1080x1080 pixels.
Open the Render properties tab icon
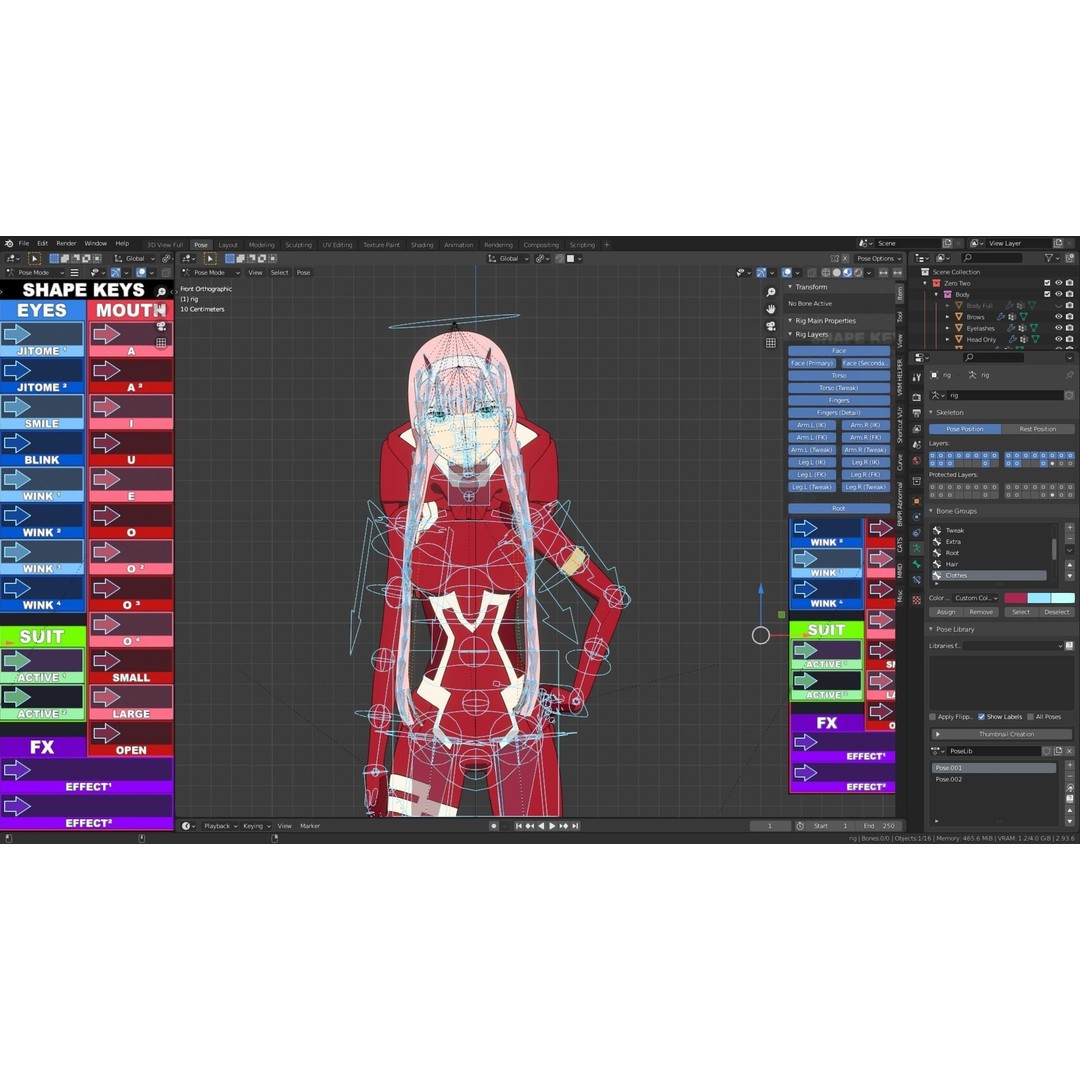(x=917, y=397)
